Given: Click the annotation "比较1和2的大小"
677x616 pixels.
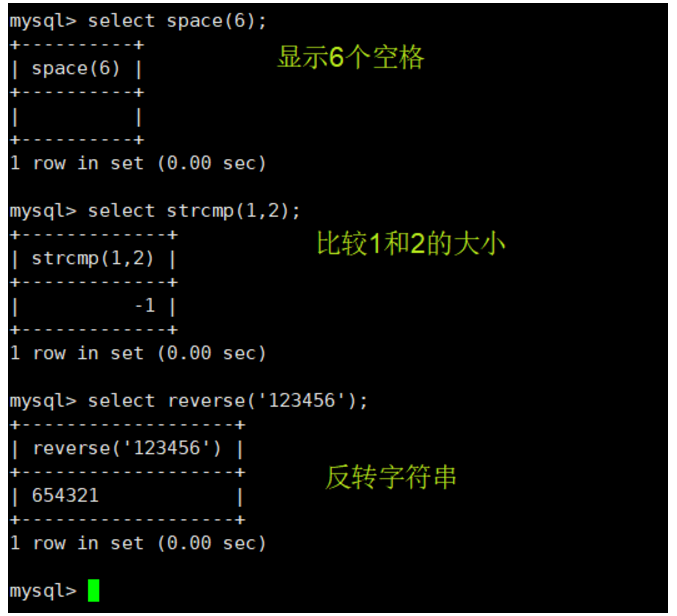Looking at the screenshot, I should click(411, 243).
